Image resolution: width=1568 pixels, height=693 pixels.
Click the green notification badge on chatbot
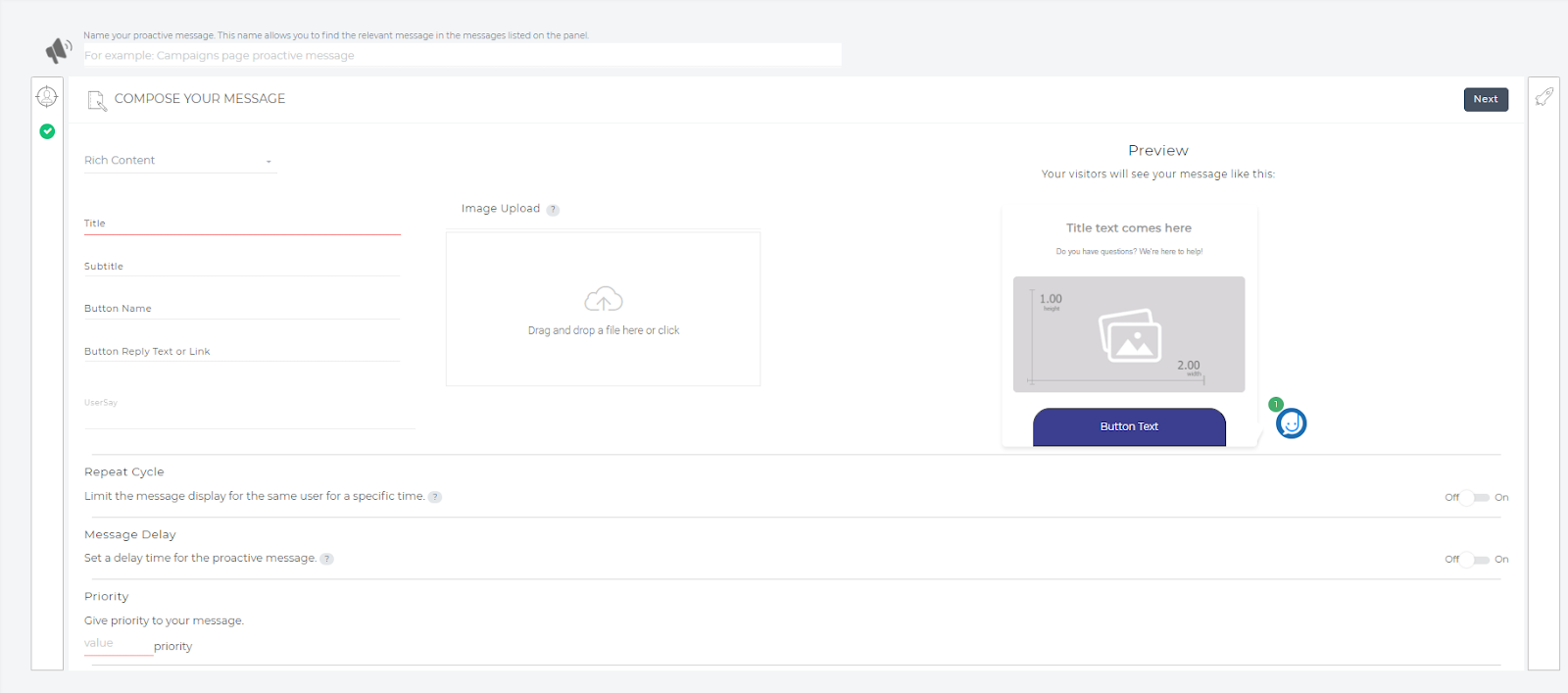tap(1275, 404)
